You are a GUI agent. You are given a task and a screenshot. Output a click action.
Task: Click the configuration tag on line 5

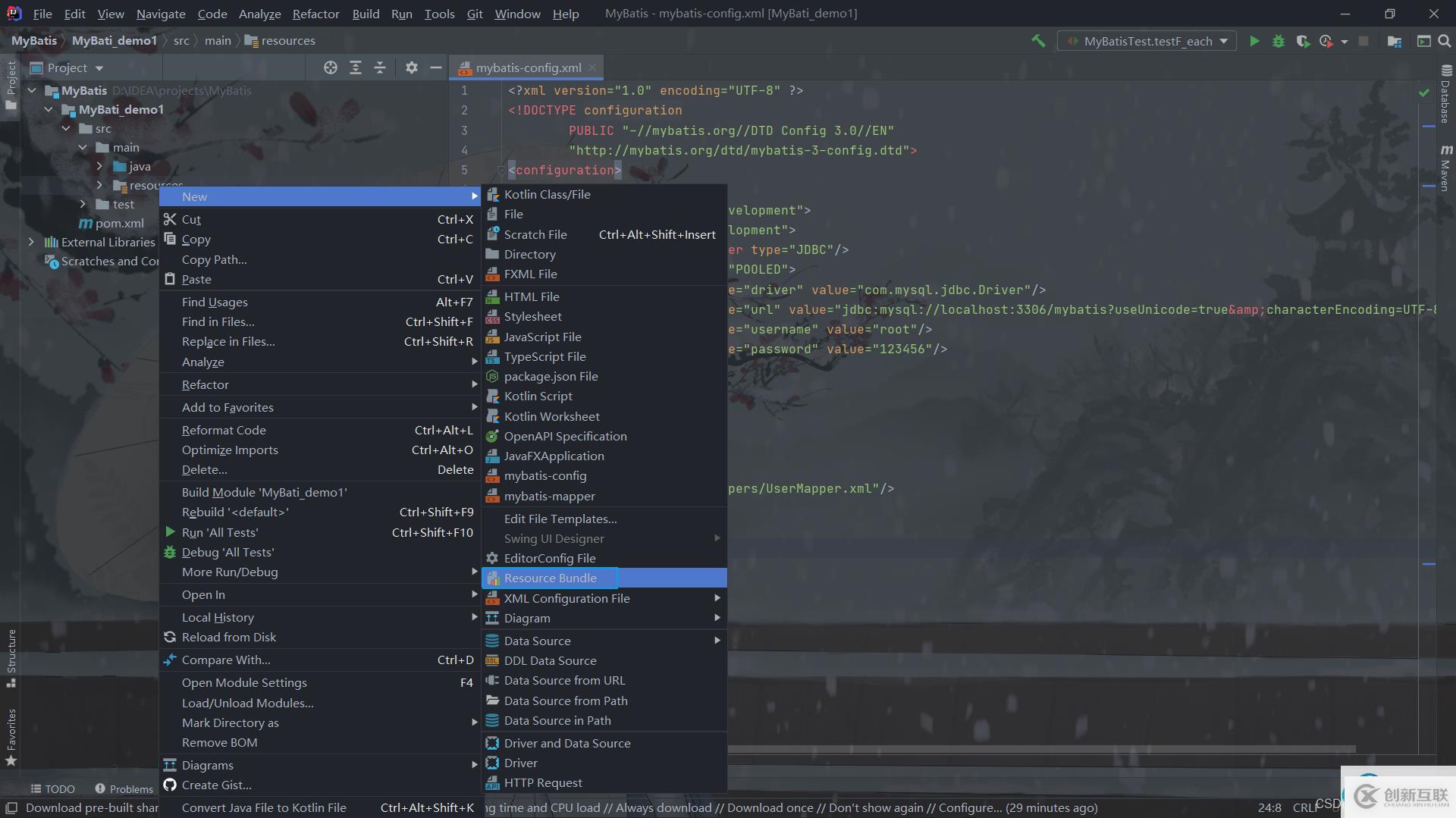[x=565, y=170]
